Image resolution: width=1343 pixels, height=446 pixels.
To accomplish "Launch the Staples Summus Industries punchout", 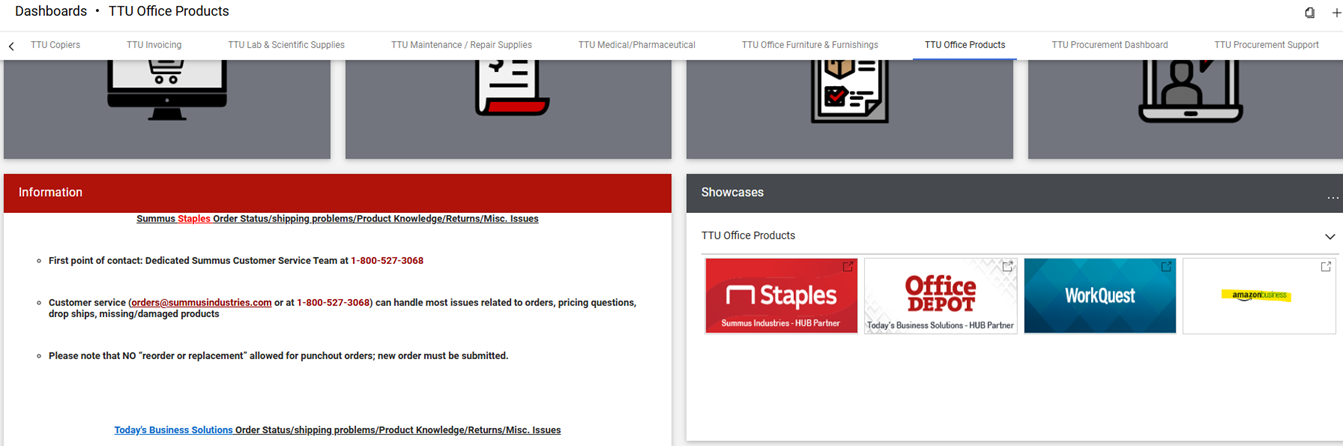I will point(781,295).
